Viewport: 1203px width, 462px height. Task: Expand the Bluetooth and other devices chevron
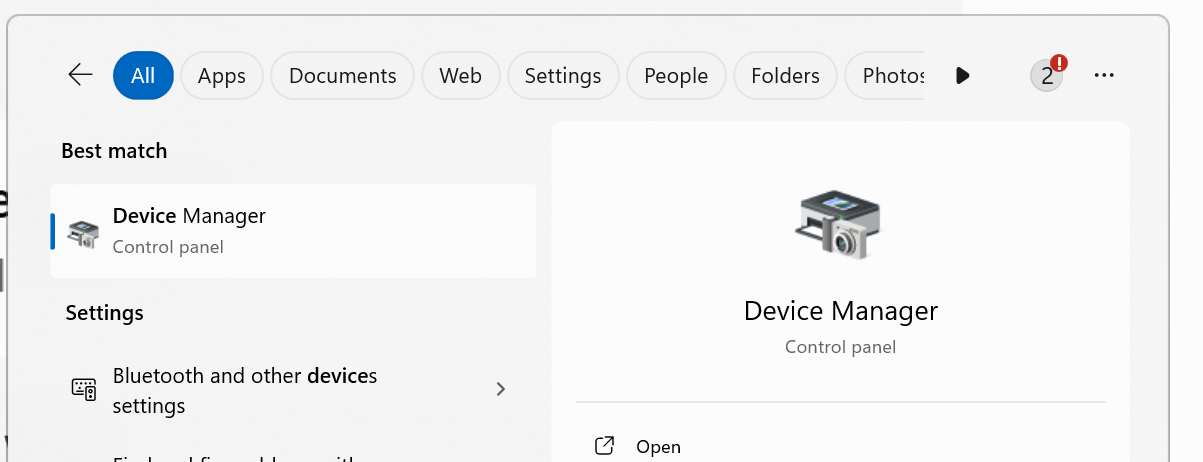click(501, 389)
